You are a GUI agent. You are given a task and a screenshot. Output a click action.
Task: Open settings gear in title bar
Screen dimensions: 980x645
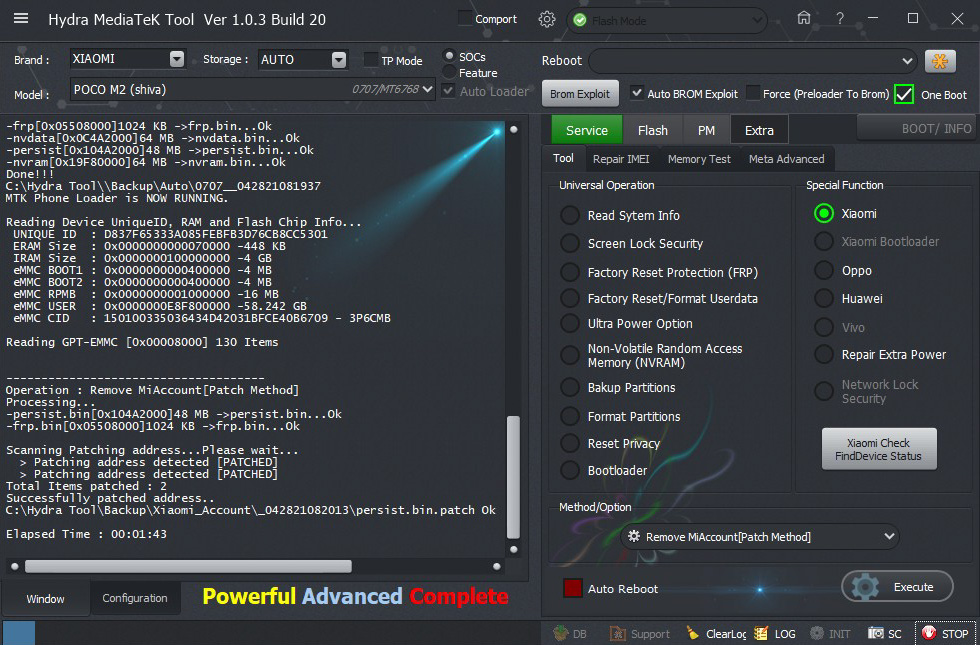click(x=547, y=19)
